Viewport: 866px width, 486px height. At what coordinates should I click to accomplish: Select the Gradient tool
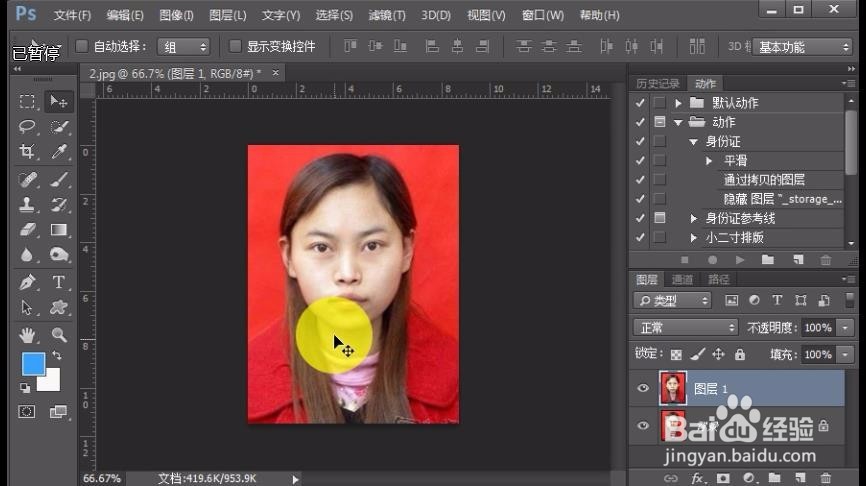tap(59, 229)
